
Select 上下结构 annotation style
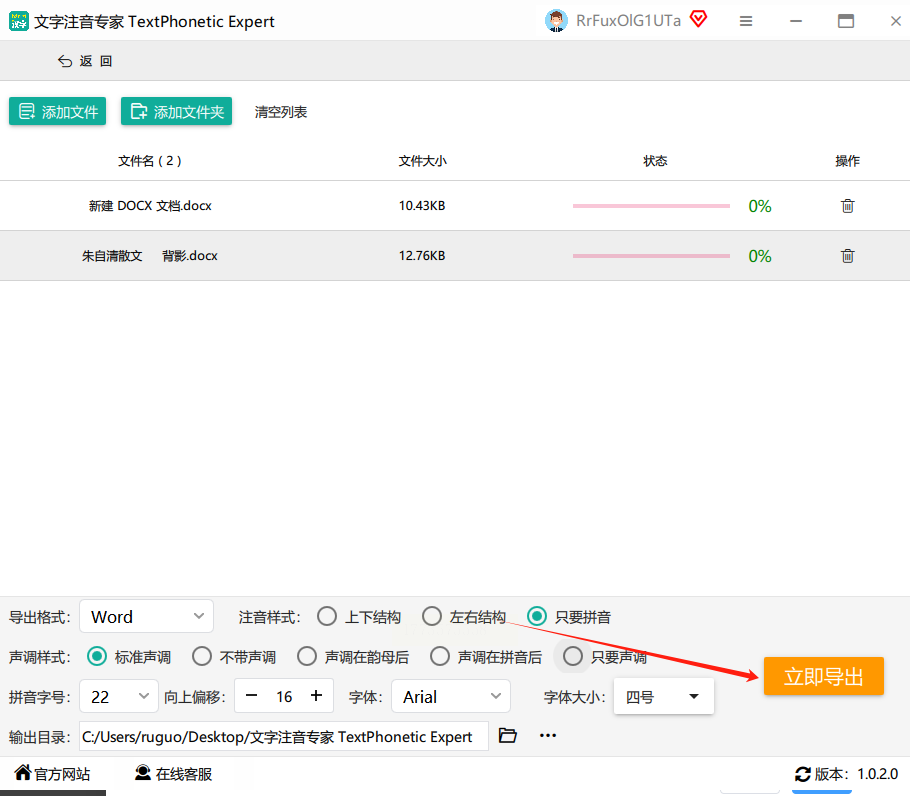pos(359,617)
